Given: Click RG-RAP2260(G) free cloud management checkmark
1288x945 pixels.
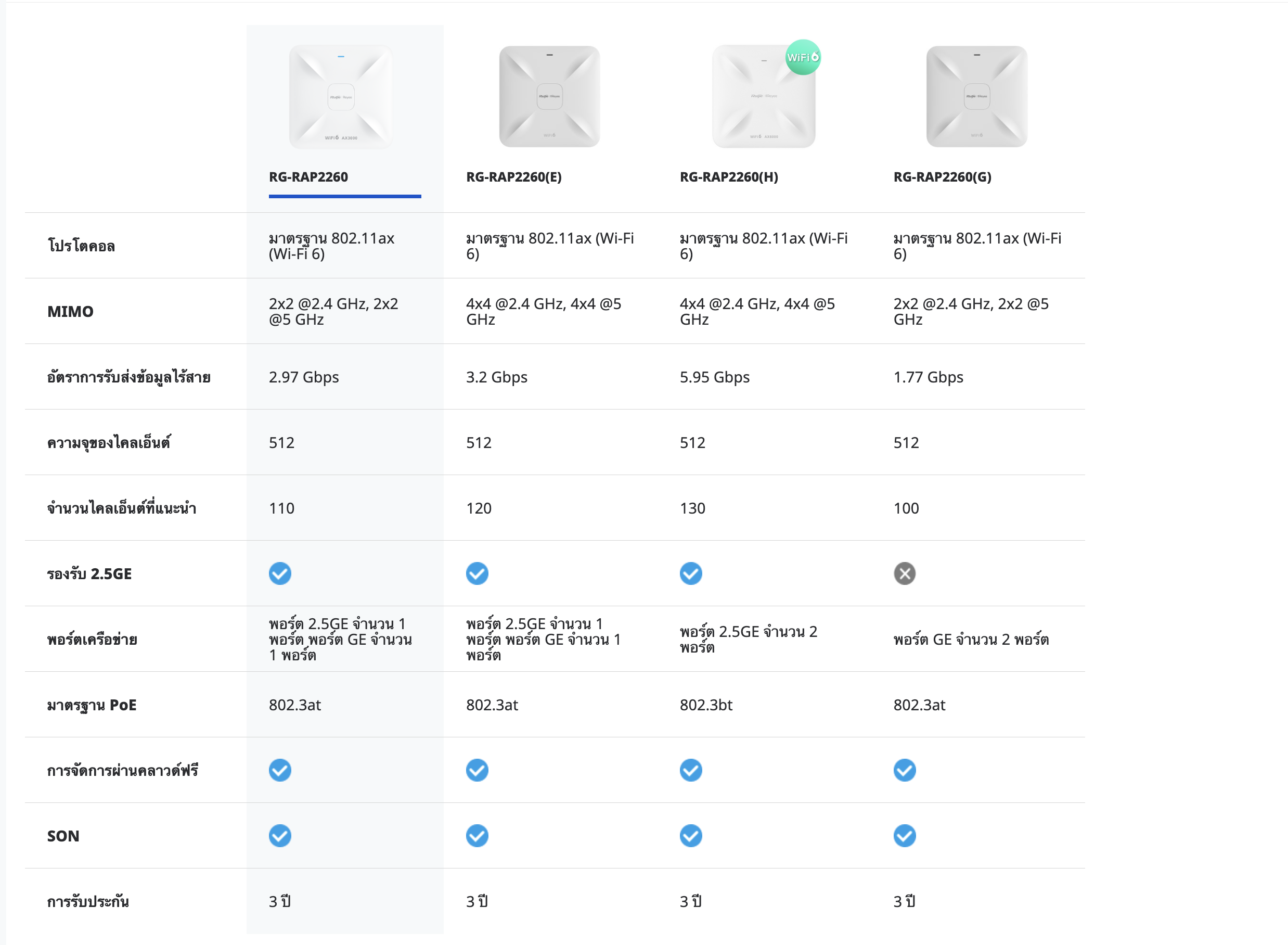Looking at the screenshot, I should [x=905, y=770].
